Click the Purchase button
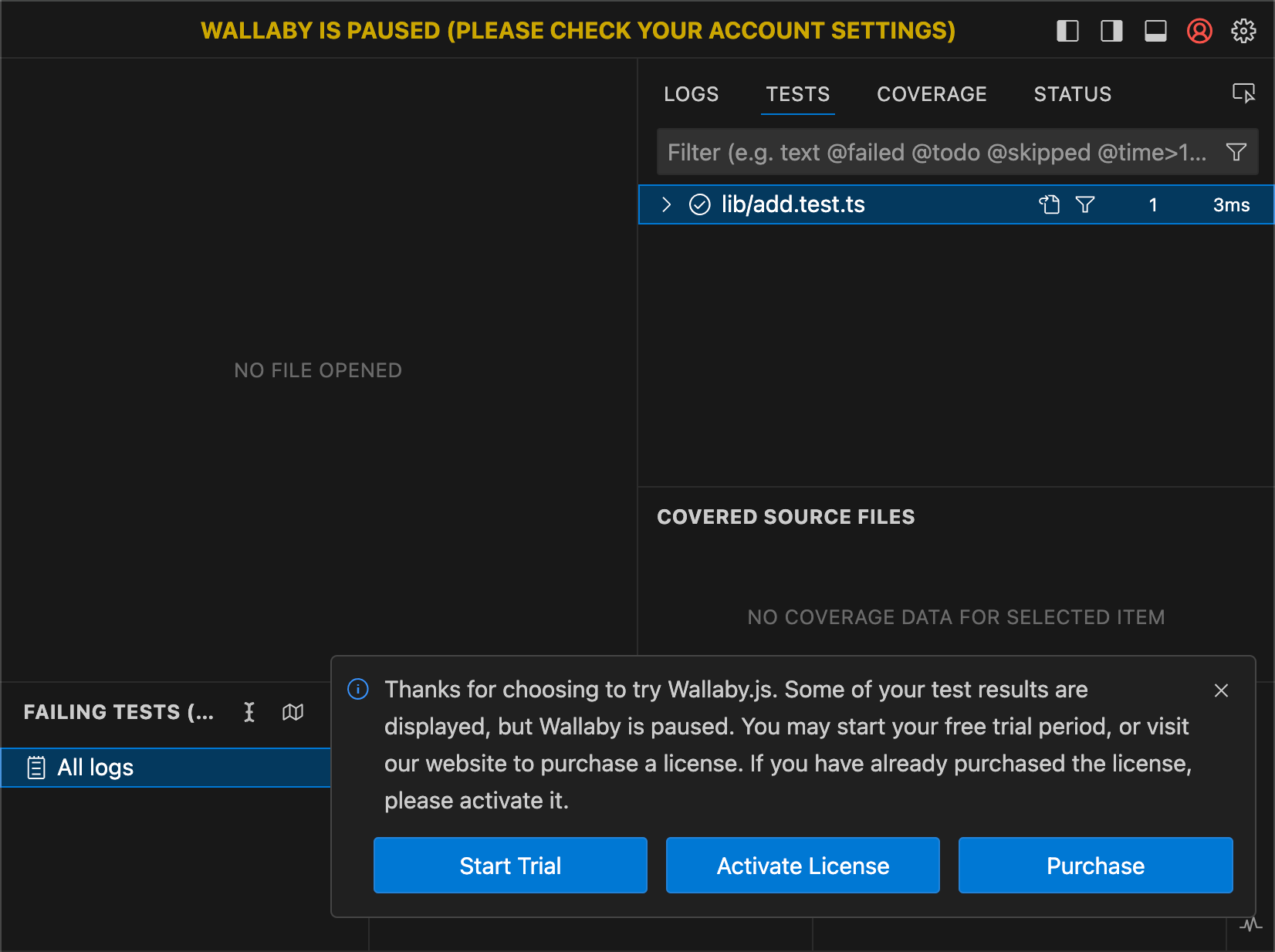 (x=1095, y=866)
